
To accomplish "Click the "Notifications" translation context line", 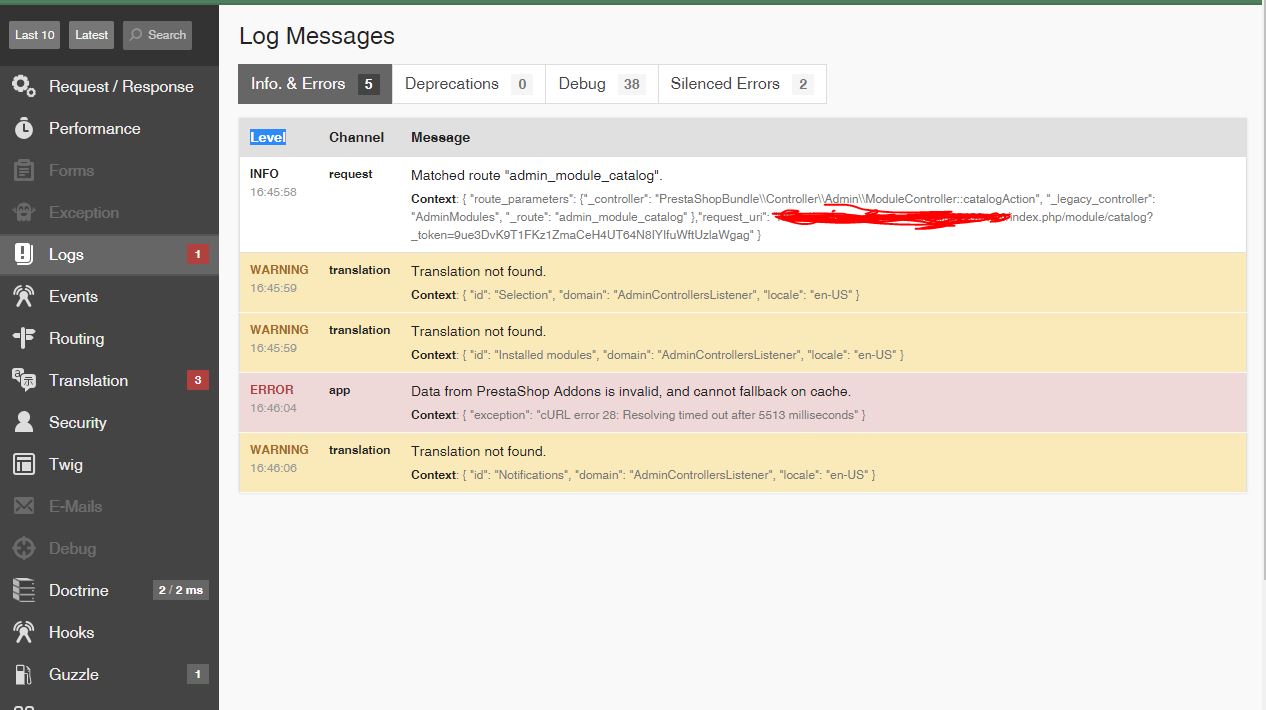I will [643, 474].
